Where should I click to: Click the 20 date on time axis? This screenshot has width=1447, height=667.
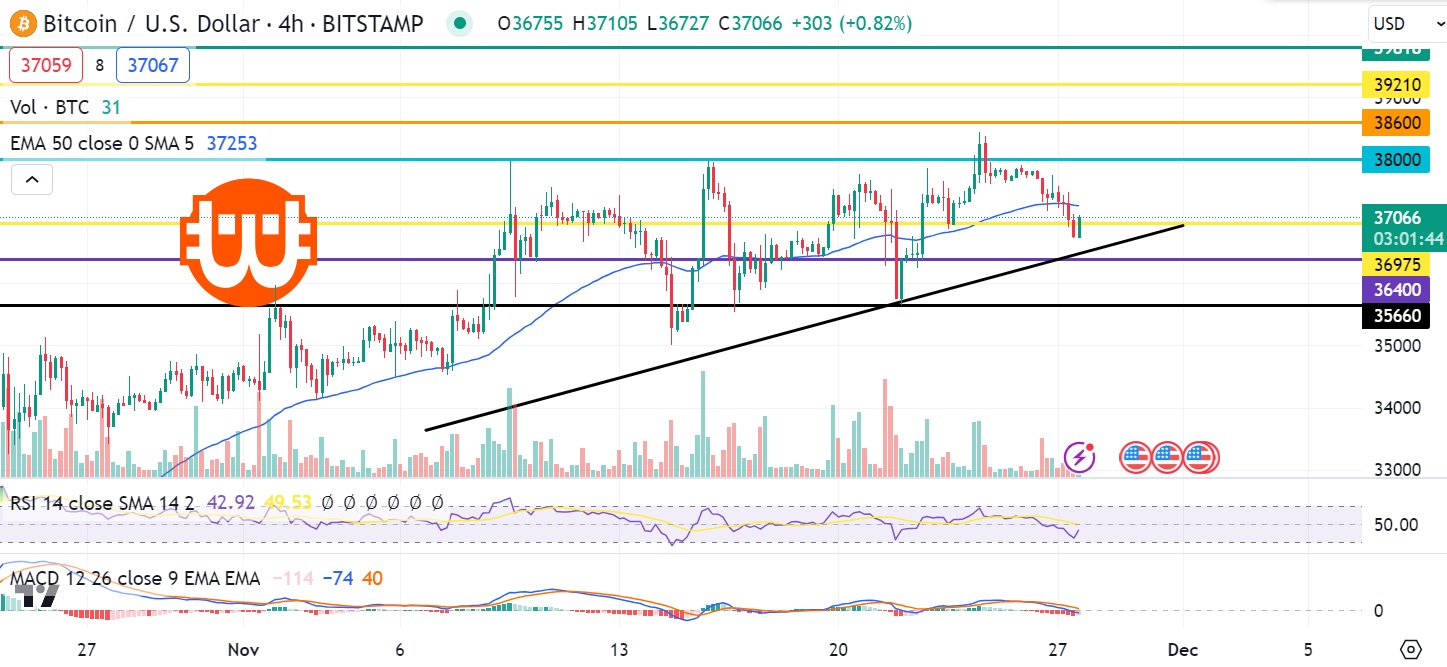coord(840,648)
